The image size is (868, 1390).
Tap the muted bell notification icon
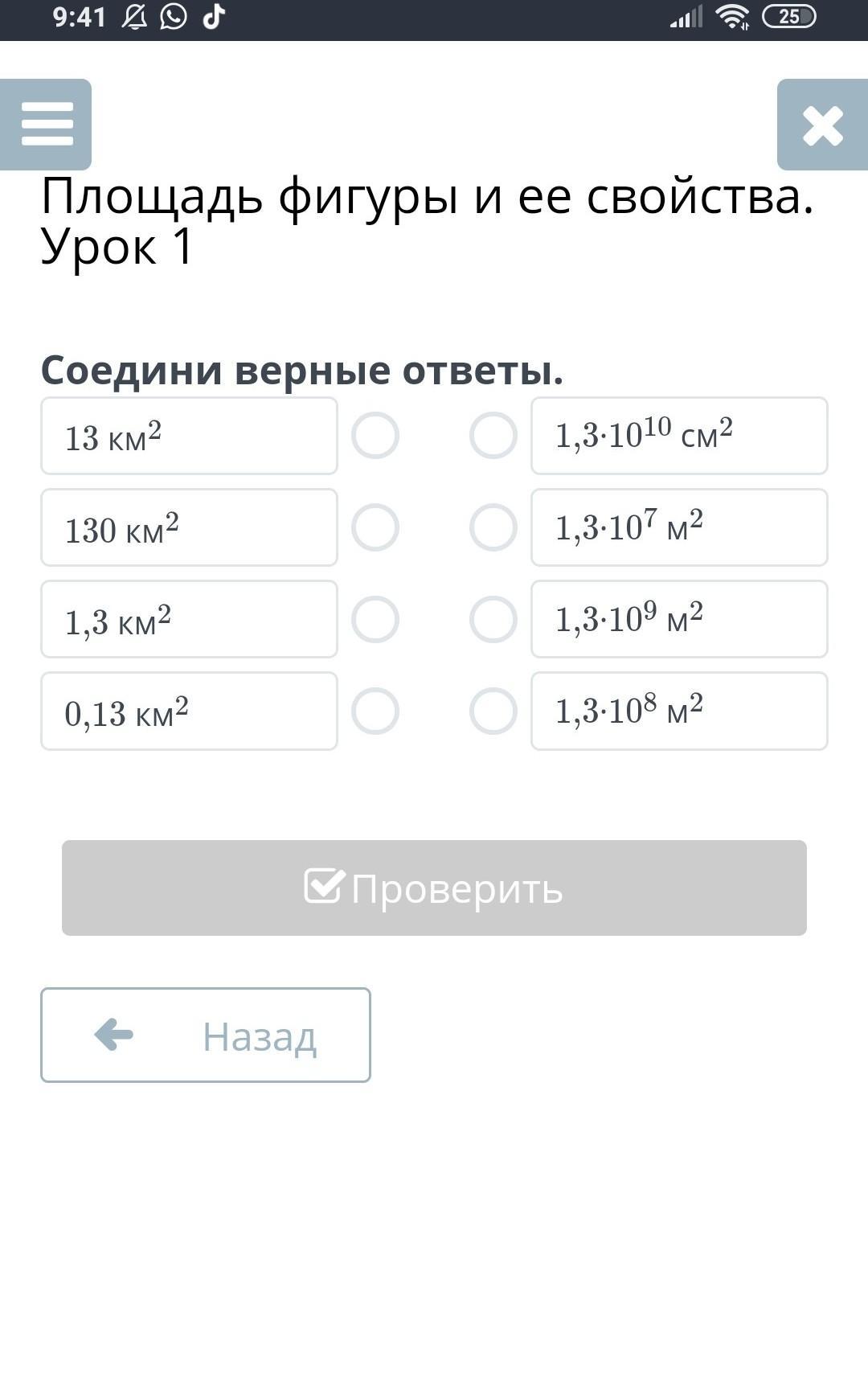134,17
